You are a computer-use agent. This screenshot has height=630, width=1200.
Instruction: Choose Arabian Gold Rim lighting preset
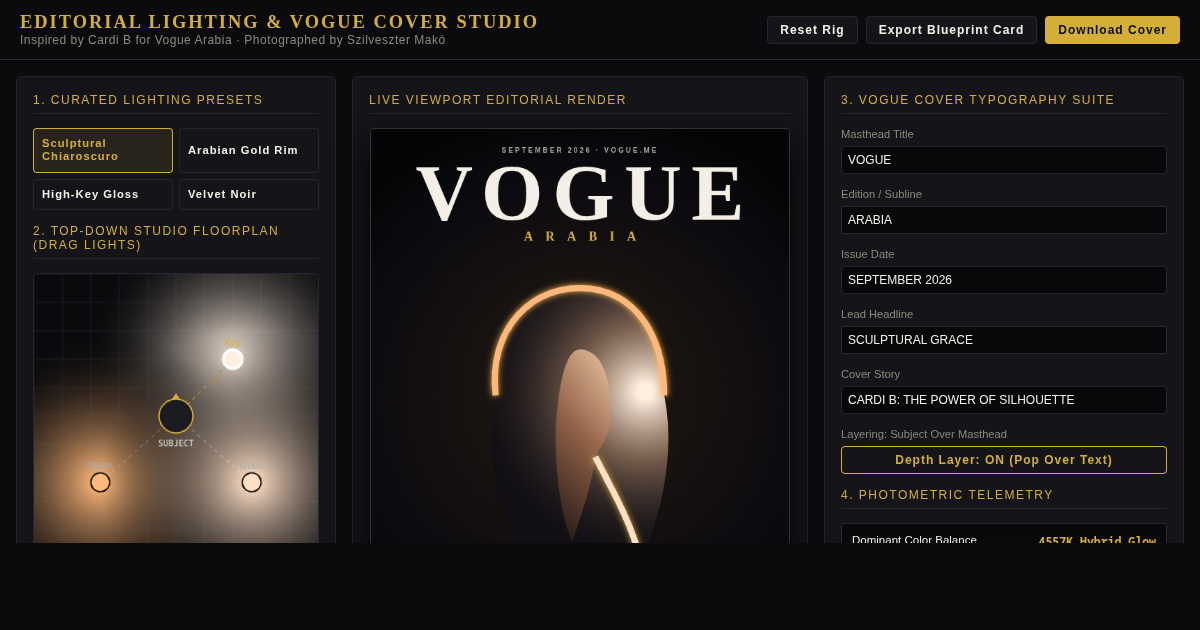[x=249, y=150]
